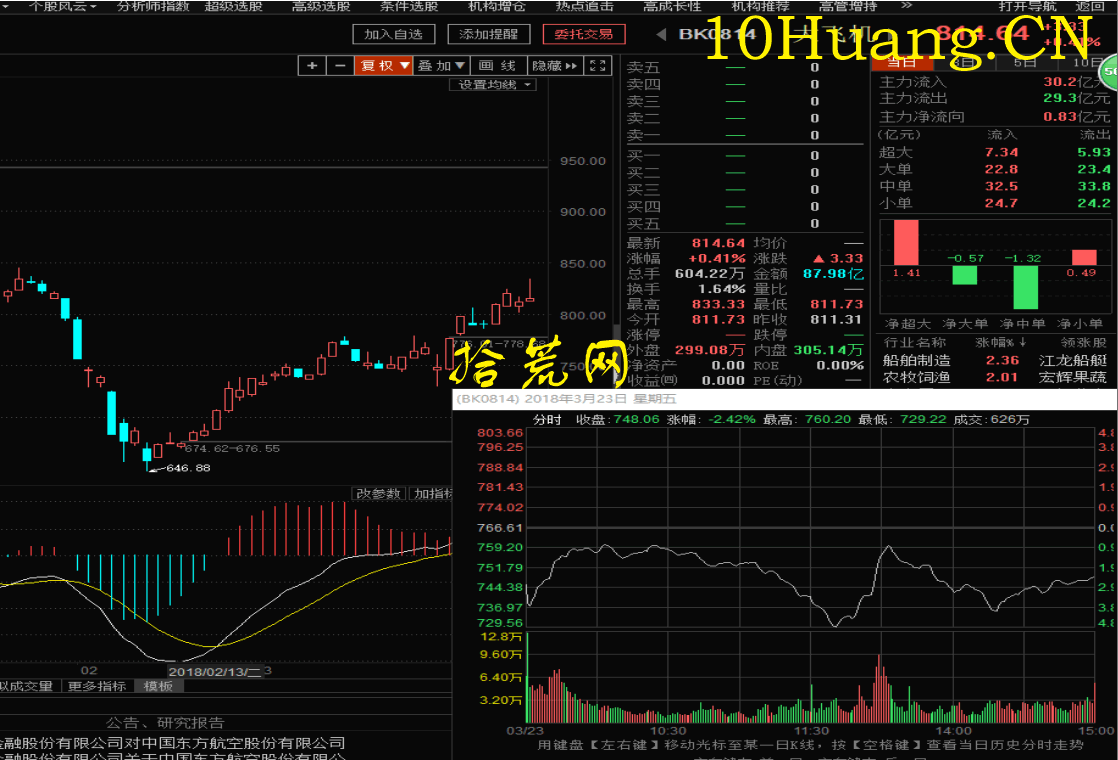Select 模板 tab

click(158, 686)
